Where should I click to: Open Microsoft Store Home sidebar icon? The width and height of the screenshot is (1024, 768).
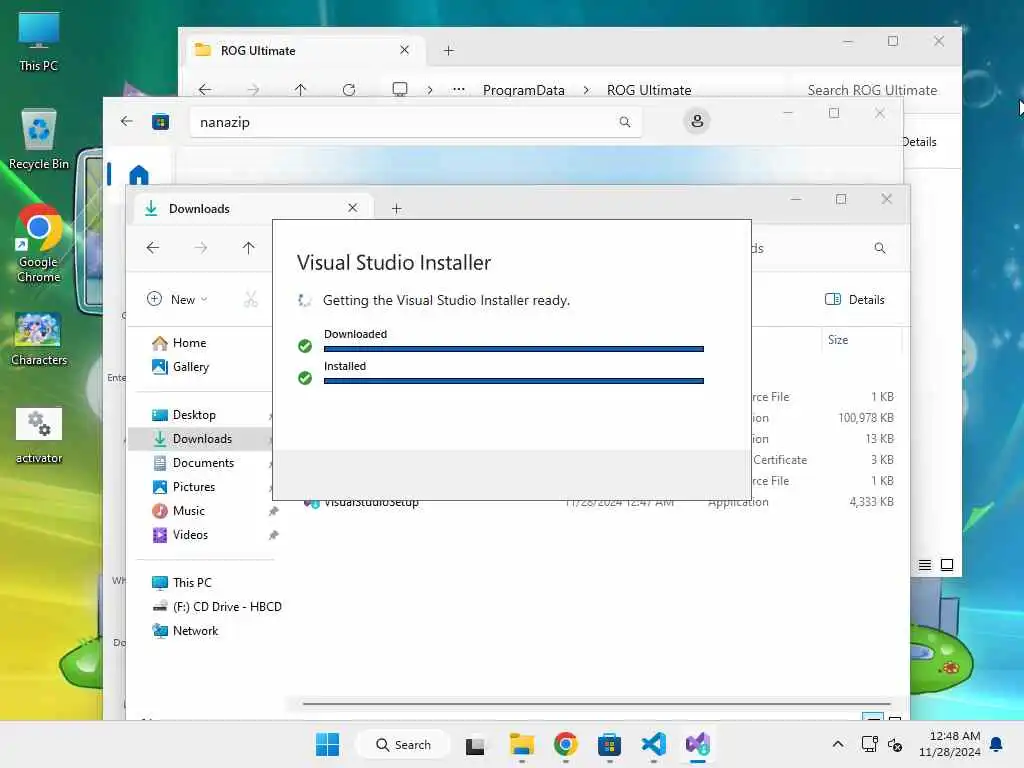click(138, 174)
